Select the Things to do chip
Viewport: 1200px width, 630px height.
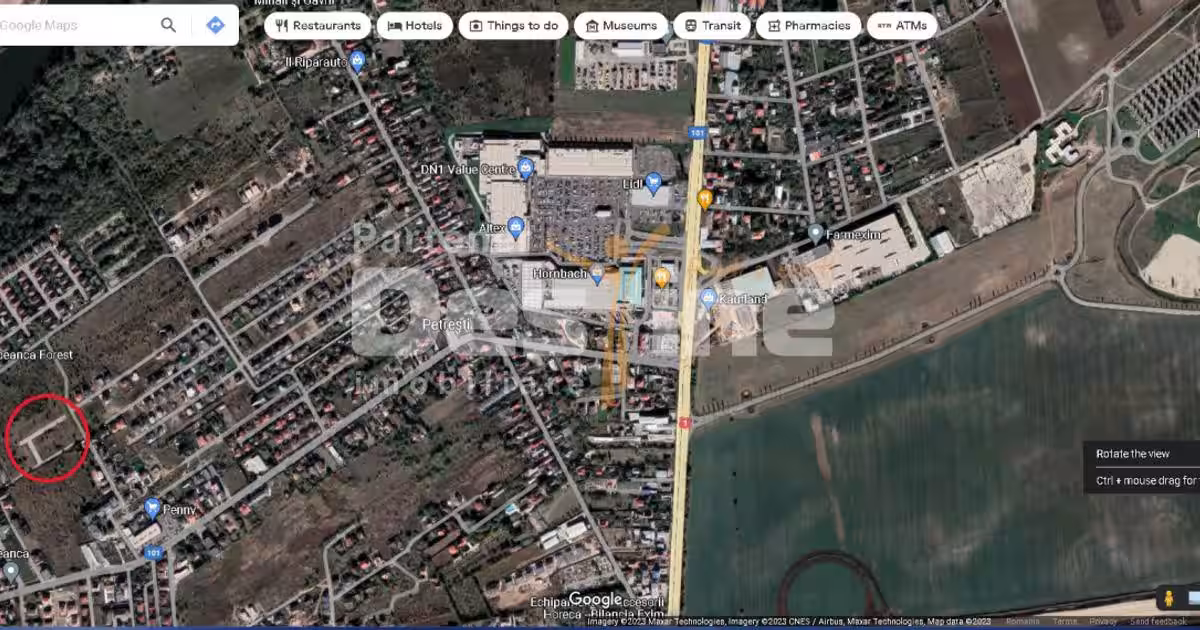click(513, 26)
